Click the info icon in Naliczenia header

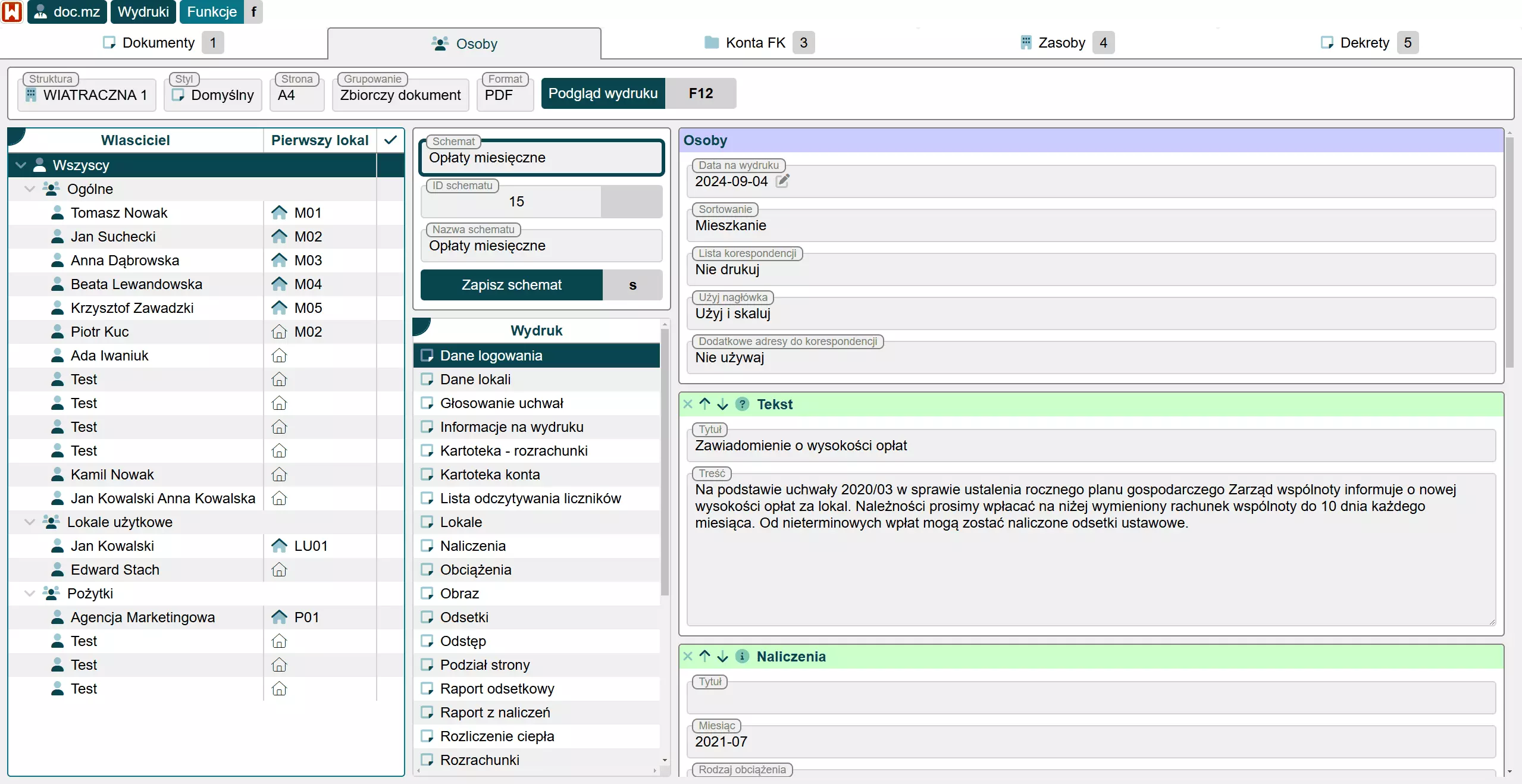[742, 657]
